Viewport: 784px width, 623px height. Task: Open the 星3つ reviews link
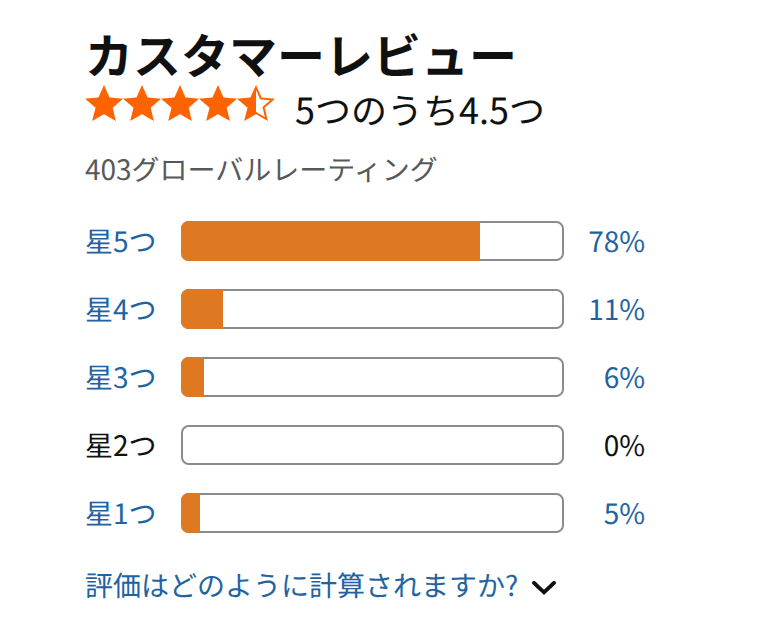(120, 378)
